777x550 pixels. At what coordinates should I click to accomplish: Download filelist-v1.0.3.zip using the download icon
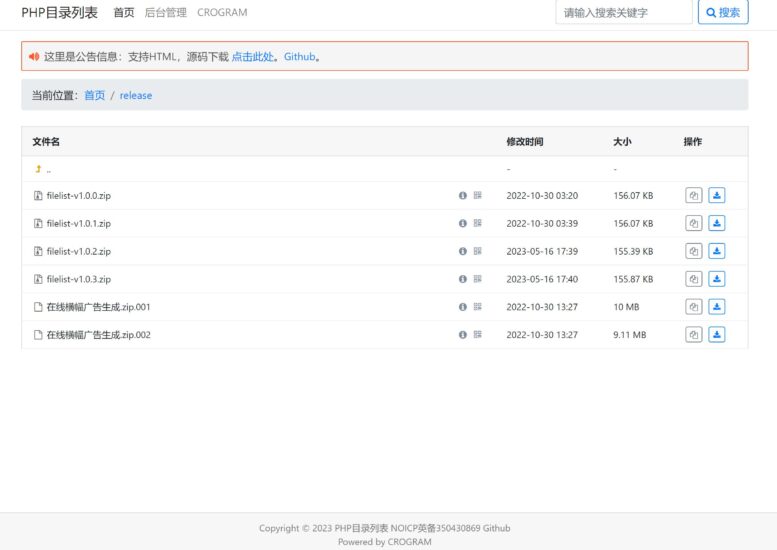pos(716,279)
